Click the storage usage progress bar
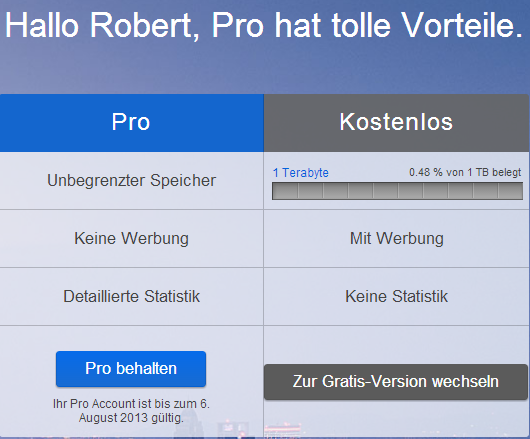Screen dimensions: 530x439 click(398, 191)
